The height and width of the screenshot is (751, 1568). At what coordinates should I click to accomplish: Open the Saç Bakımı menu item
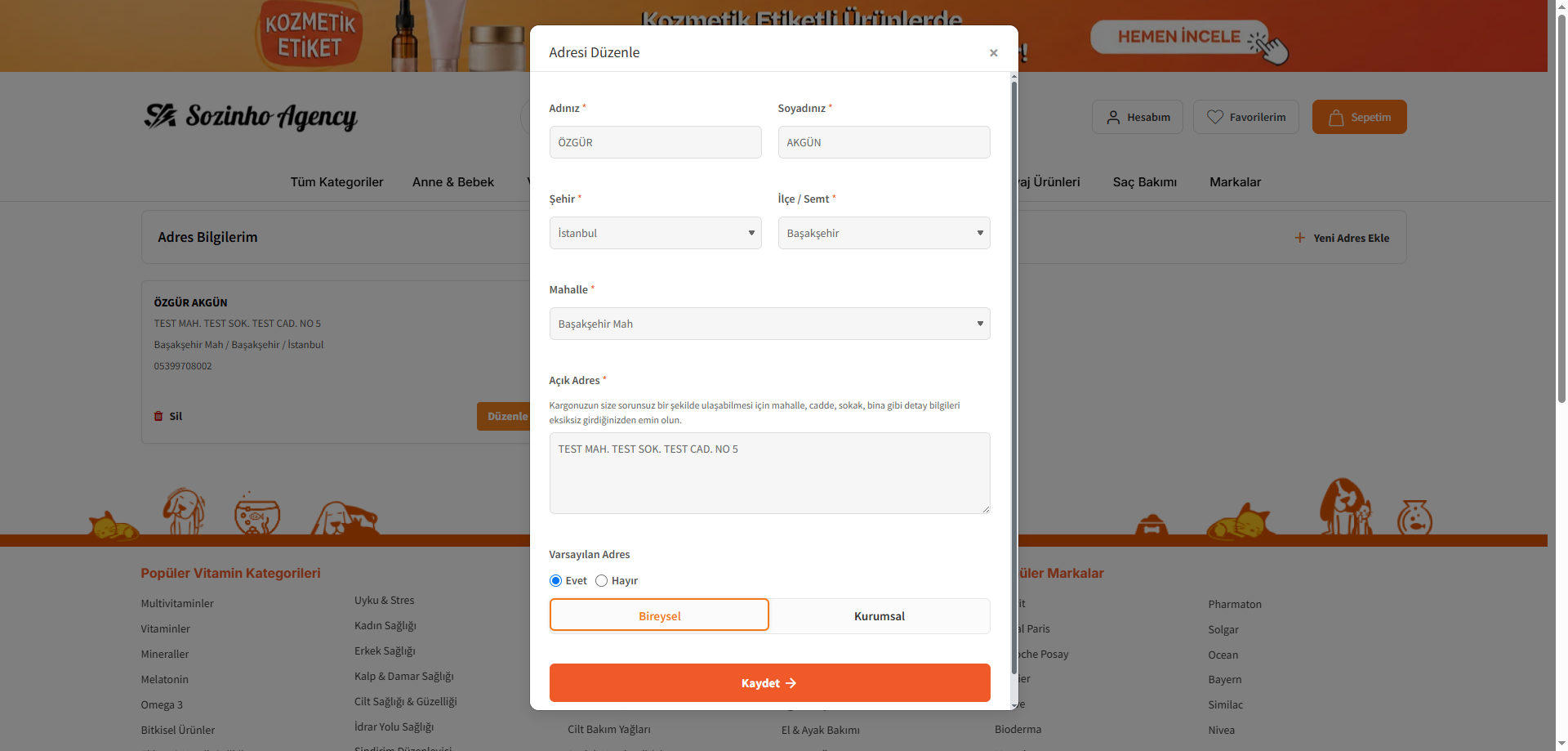1144,182
